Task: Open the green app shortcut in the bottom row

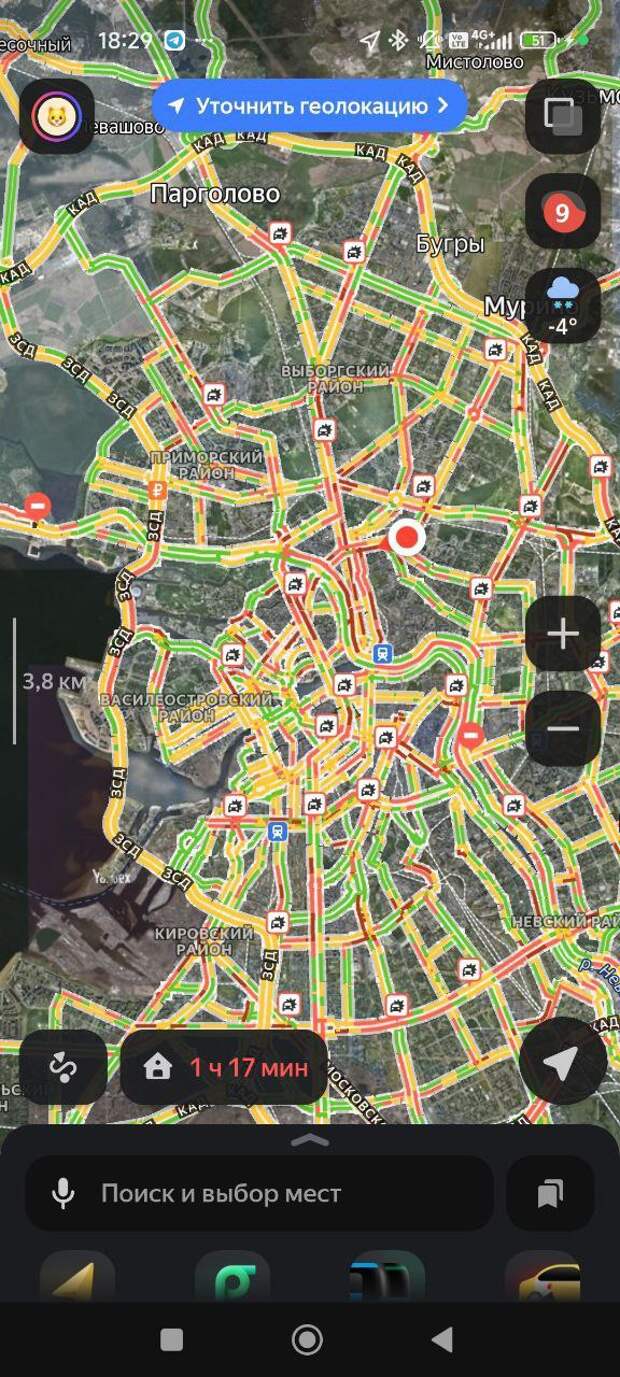Action: [232, 1276]
